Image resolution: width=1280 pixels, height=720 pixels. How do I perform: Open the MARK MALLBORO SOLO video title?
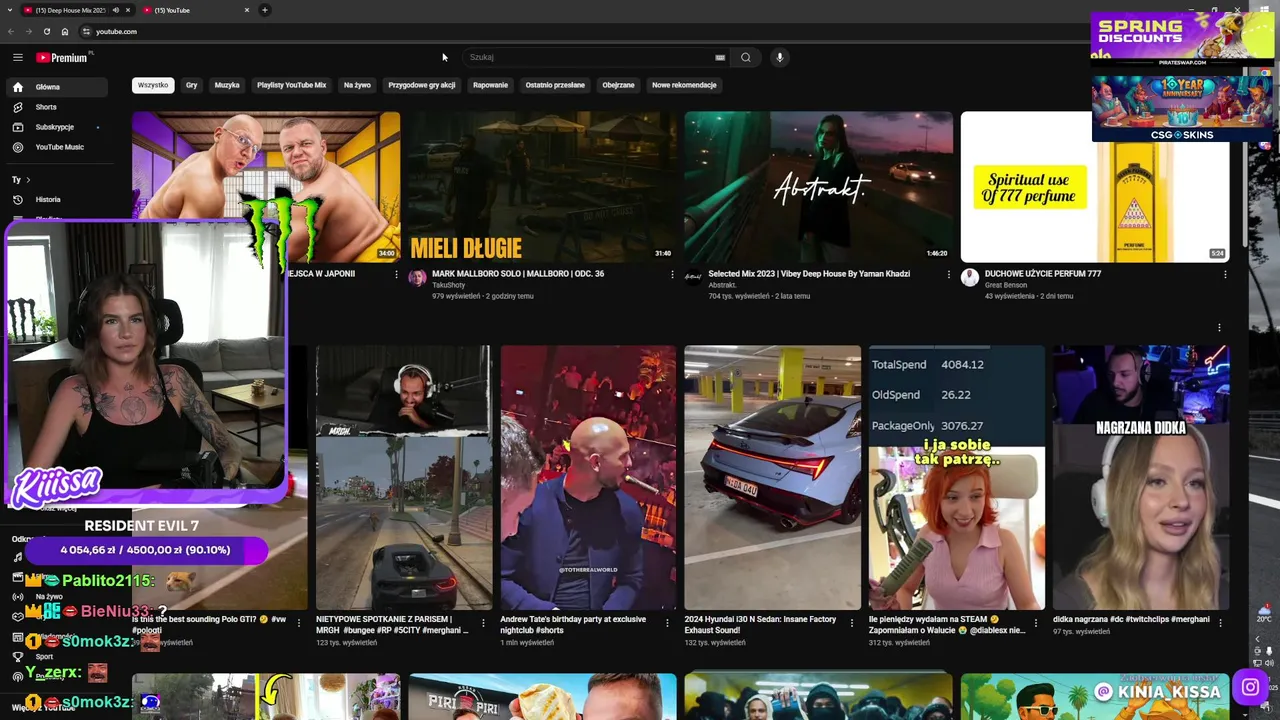[518, 273]
